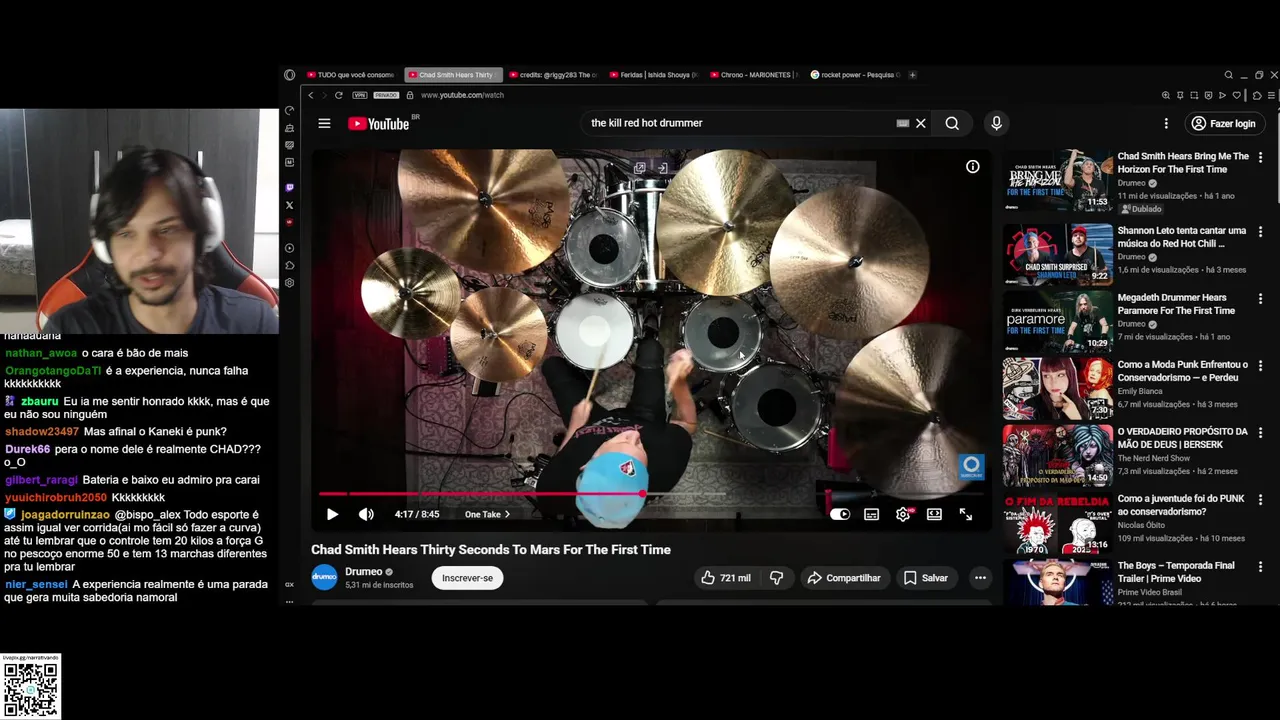Open Megadeth Drummer Hears Paramore thumbnail

click(x=1058, y=321)
